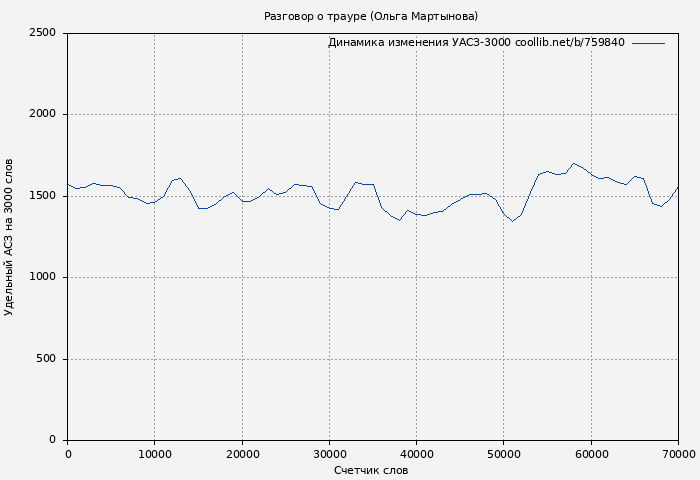Click the y-axis tick label 2500
The width and height of the screenshot is (700, 480).
pos(43,33)
